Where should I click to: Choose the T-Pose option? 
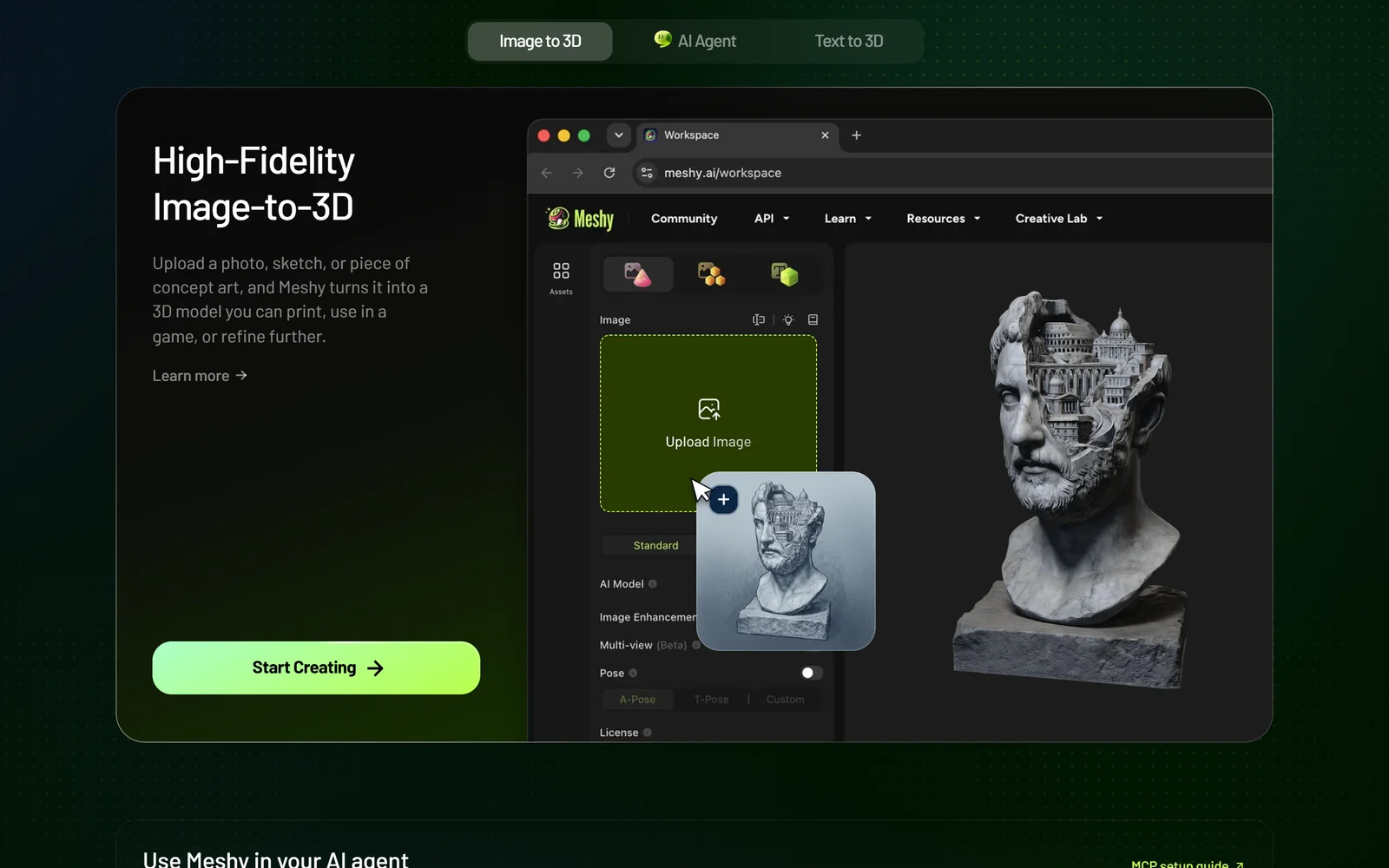(x=711, y=700)
